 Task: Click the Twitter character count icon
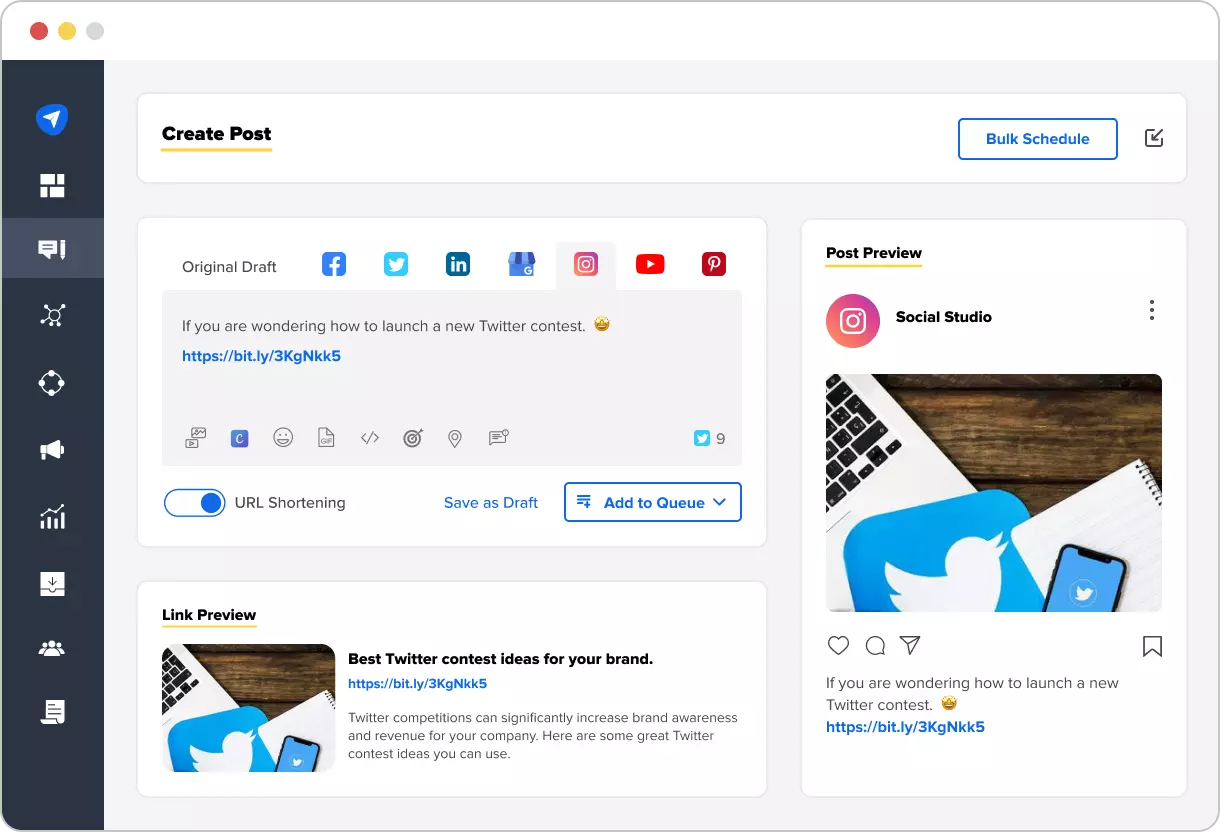(x=702, y=438)
